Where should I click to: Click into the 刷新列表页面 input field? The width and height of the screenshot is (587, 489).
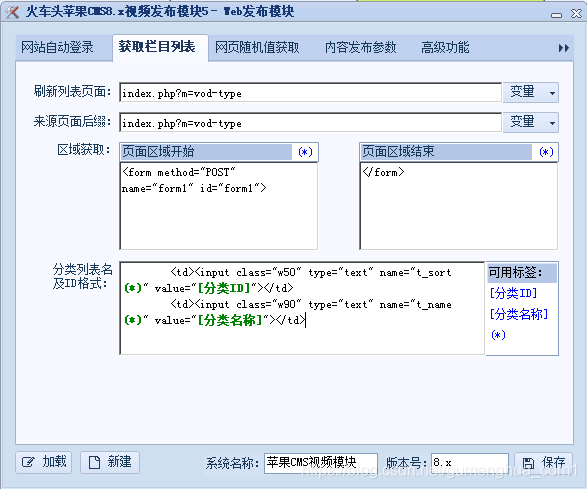click(x=310, y=92)
